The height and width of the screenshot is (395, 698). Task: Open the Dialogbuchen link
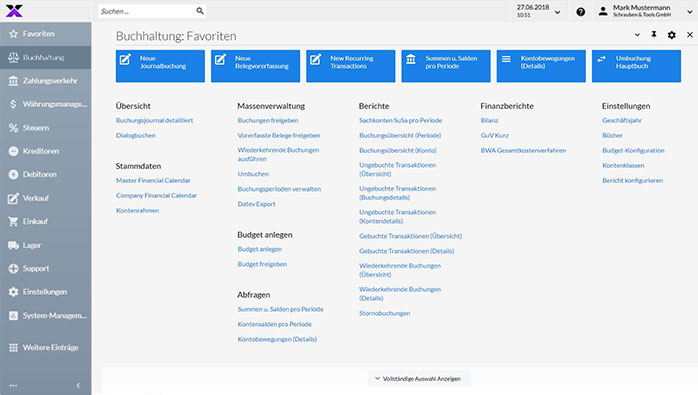coord(136,135)
